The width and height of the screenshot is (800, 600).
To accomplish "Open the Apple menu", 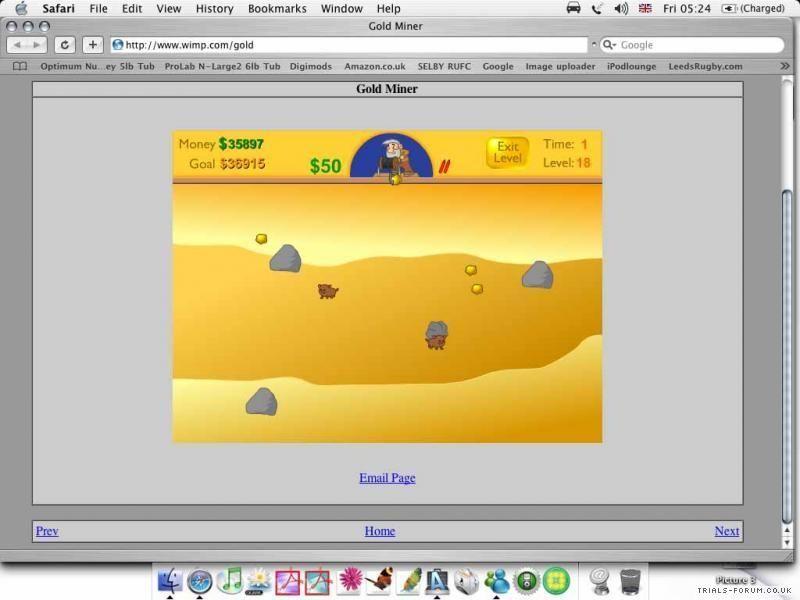I will click(20, 8).
